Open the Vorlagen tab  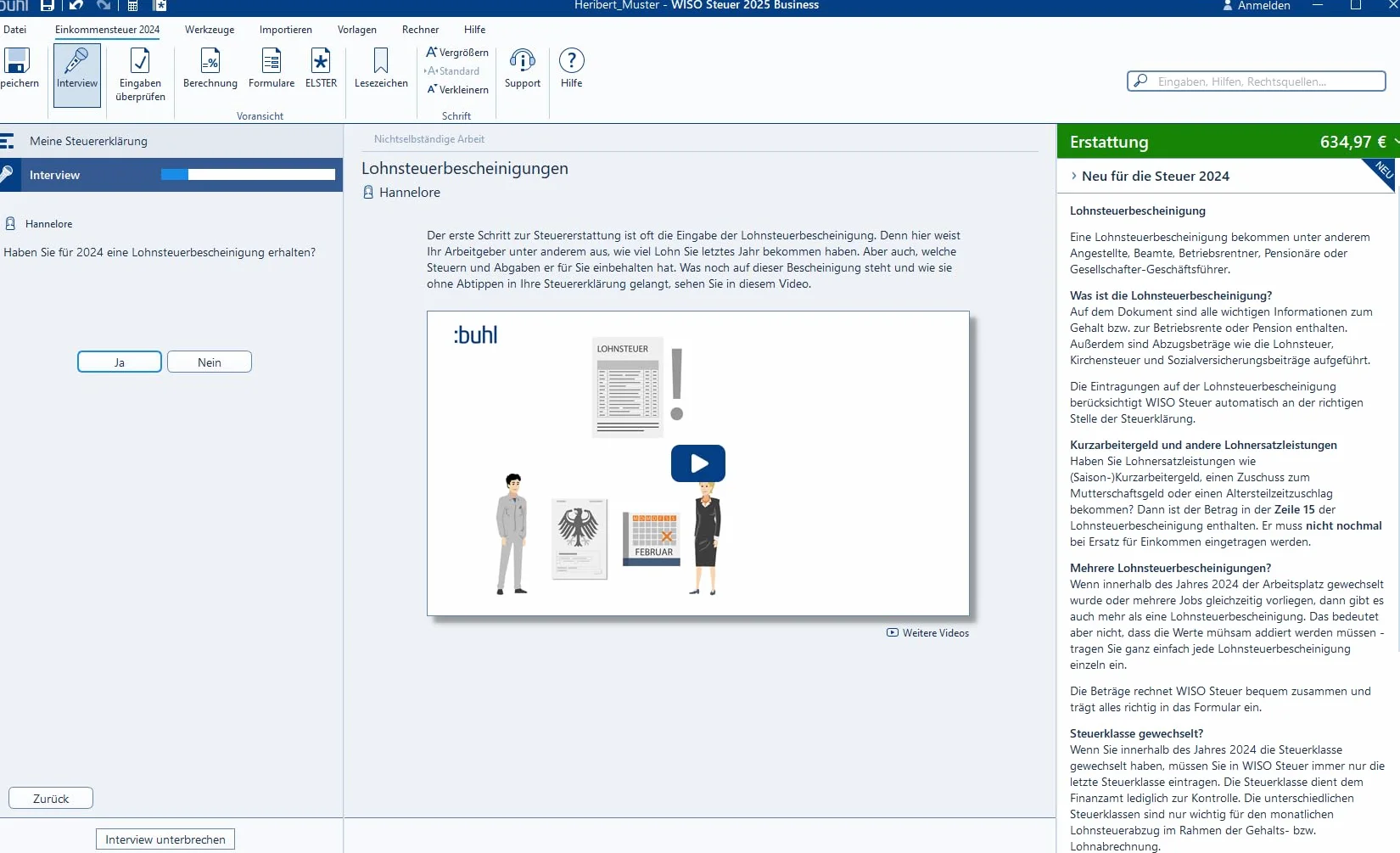point(357,30)
